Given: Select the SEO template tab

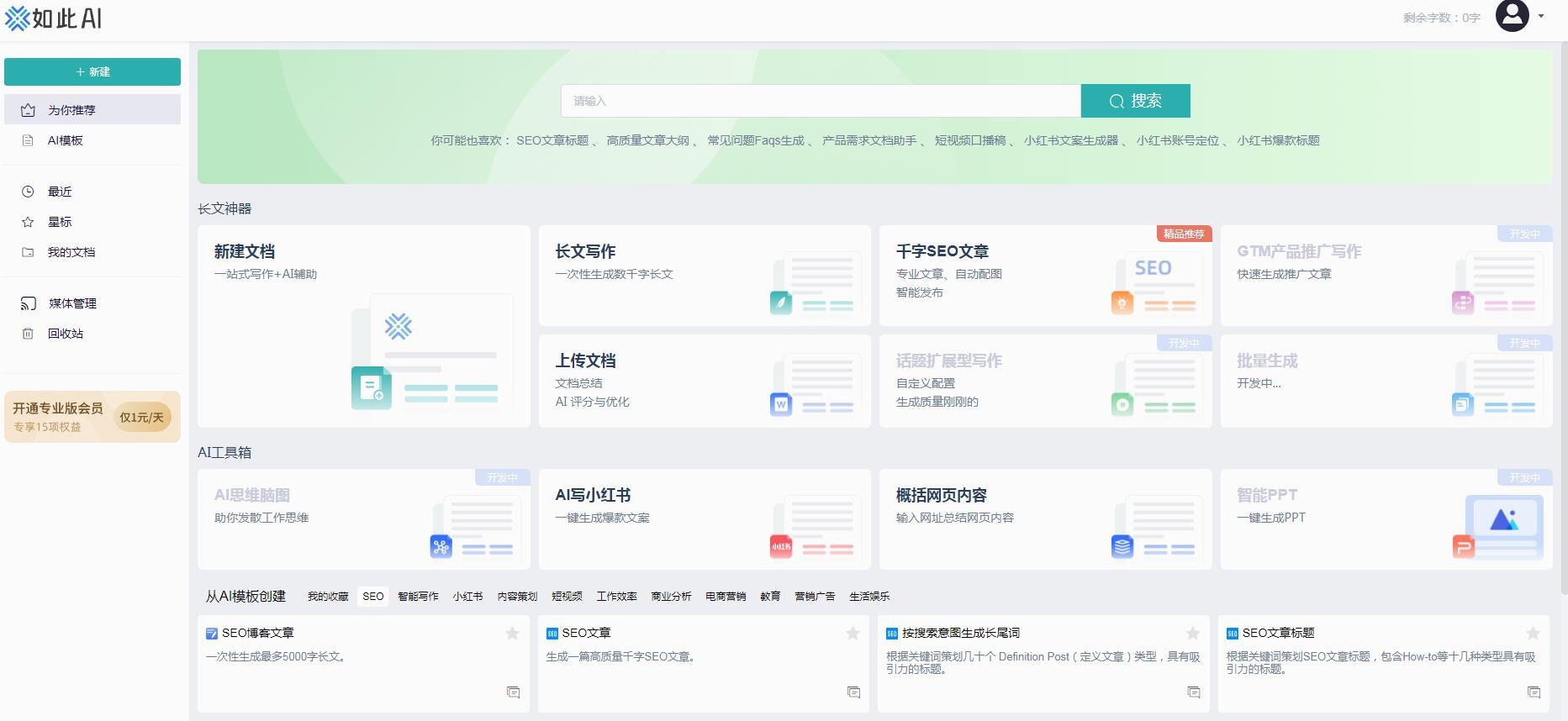Looking at the screenshot, I should [x=373, y=596].
